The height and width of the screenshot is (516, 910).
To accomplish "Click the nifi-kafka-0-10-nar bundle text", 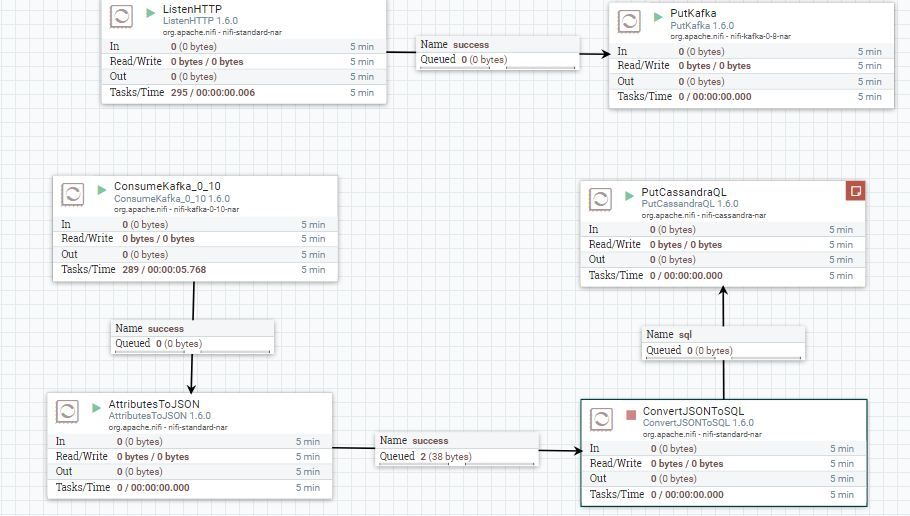I will (x=207, y=209).
